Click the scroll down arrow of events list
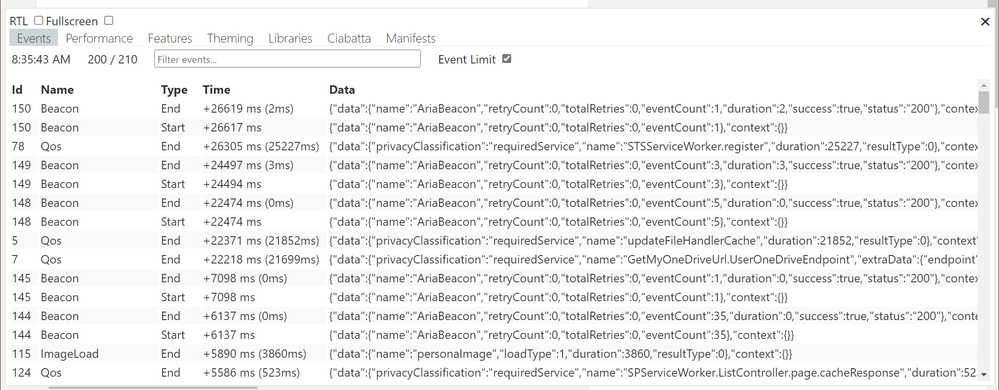 point(984,374)
